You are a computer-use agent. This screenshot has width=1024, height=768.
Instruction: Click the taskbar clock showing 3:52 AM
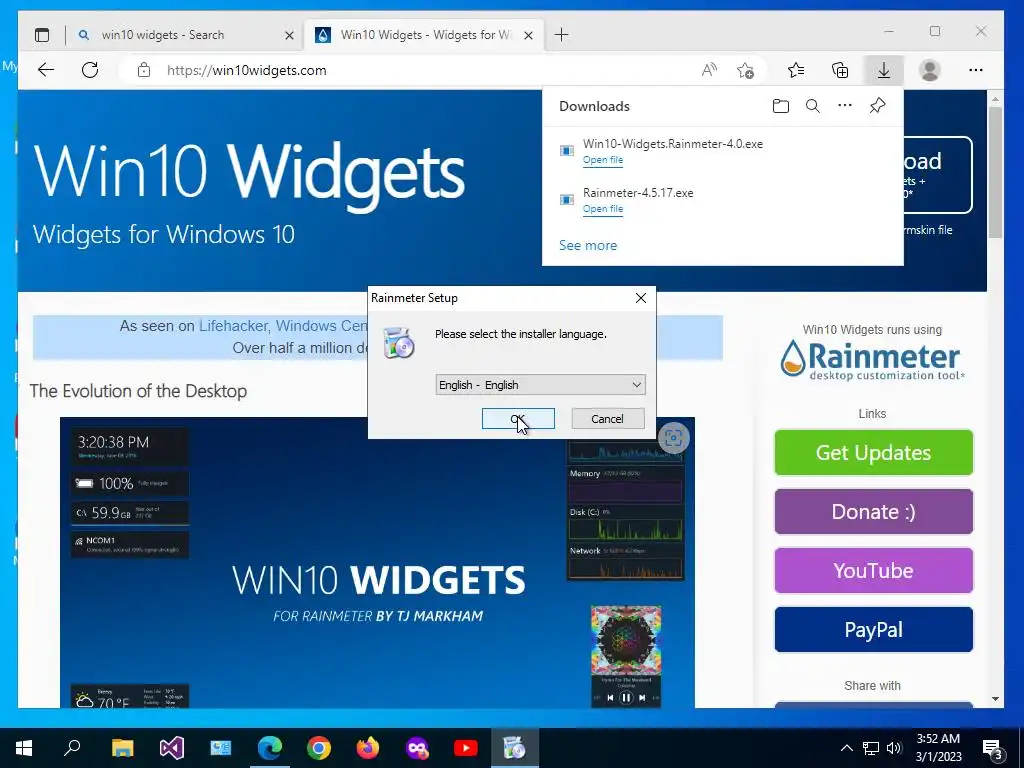point(938,748)
